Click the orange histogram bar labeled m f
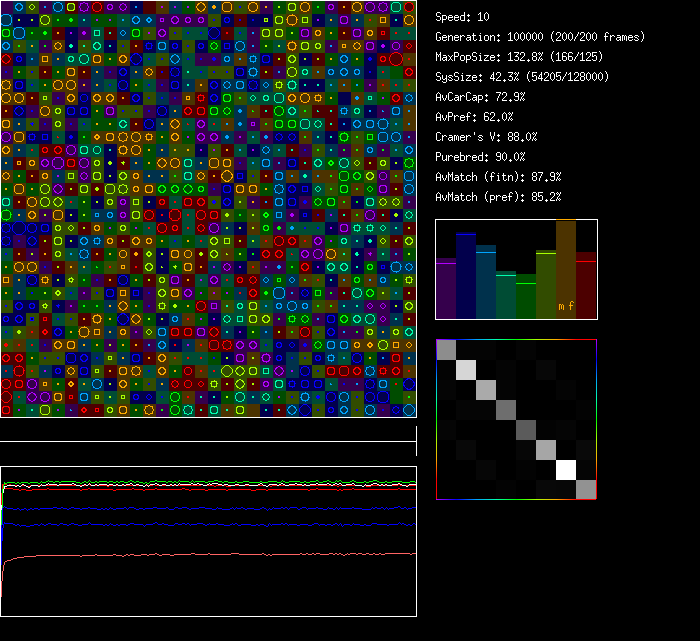This screenshot has height=641, width=700. coord(566,270)
